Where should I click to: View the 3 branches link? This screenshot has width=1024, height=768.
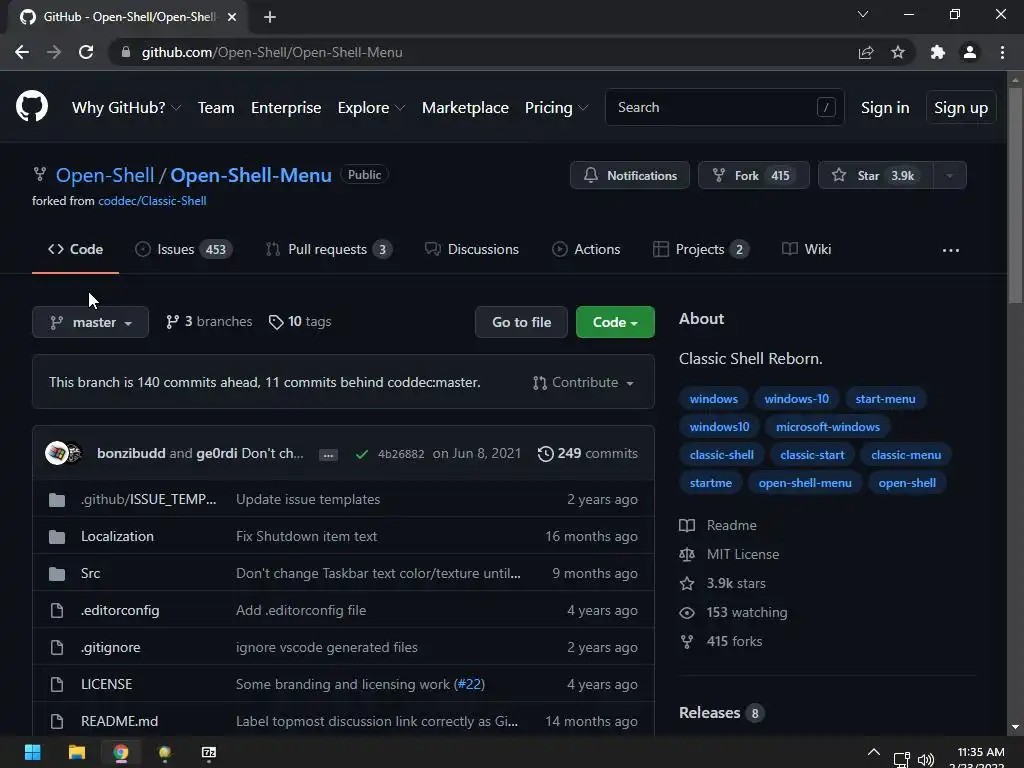[209, 322]
